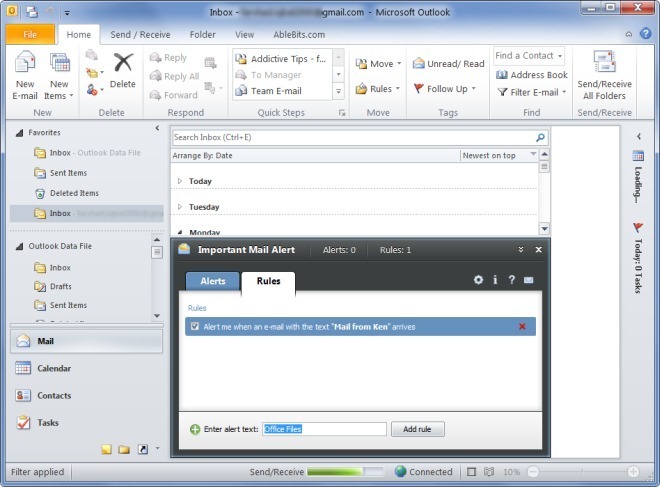Open Folder List shortcut icon
The image size is (660, 487).
[x=124, y=450]
